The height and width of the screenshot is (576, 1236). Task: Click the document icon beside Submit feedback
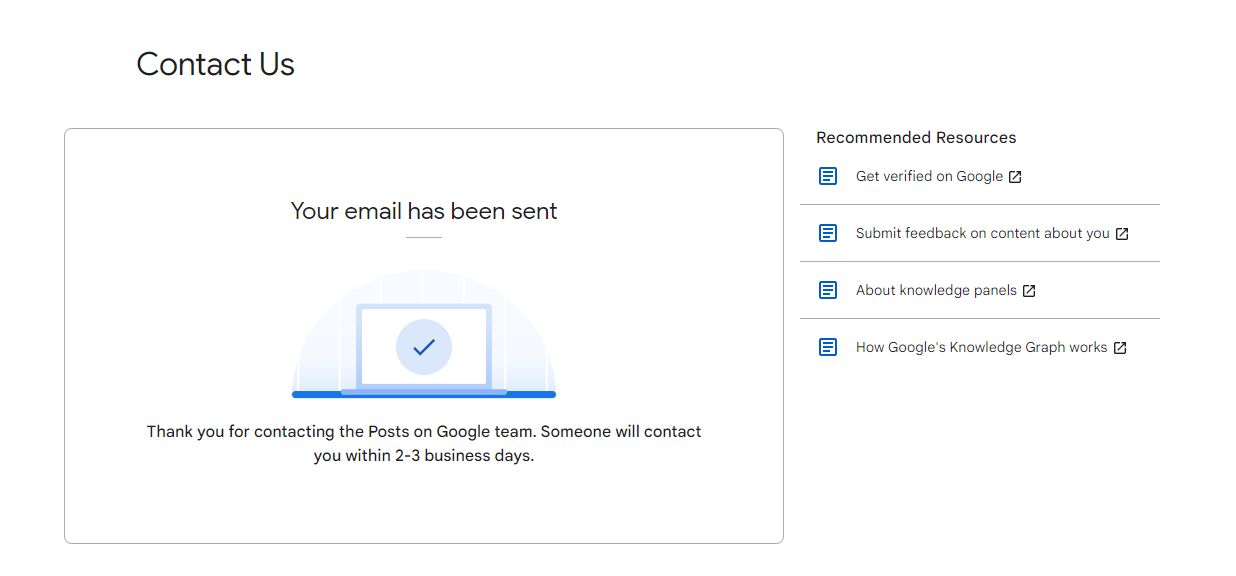click(827, 233)
